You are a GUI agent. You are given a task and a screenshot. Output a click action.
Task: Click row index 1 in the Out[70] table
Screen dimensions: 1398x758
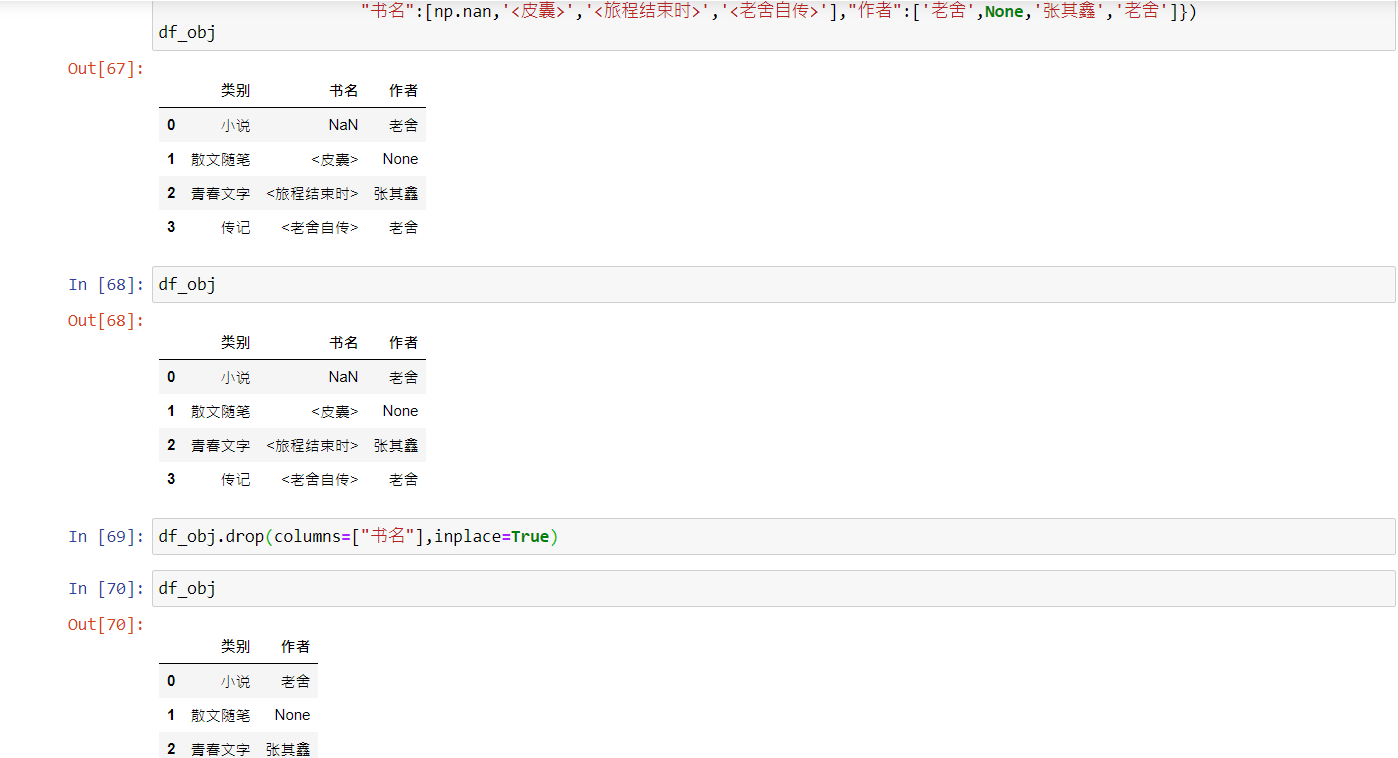click(x=171, y=715)
